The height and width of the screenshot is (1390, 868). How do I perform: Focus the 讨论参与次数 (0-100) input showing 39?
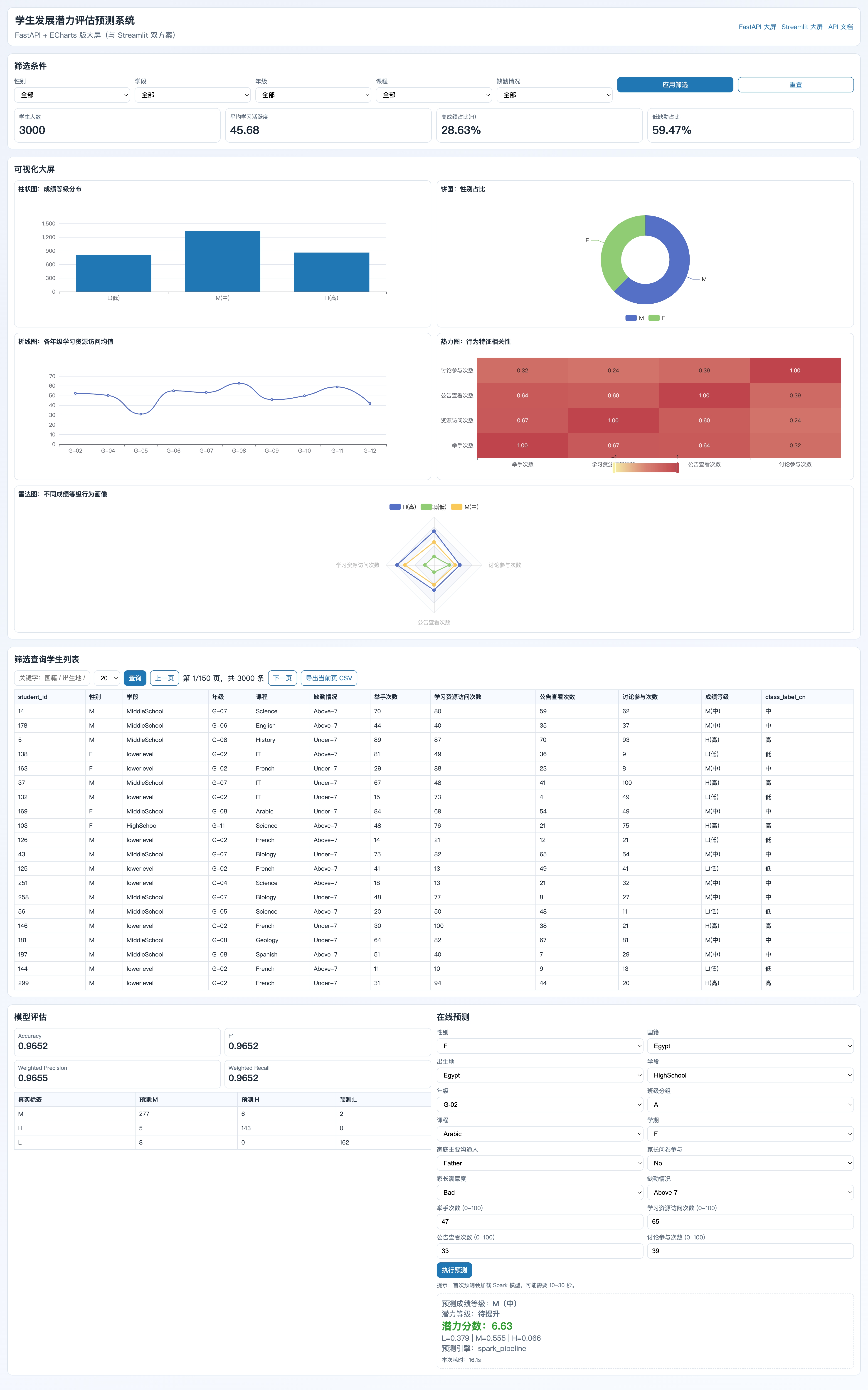[750, 1251]
